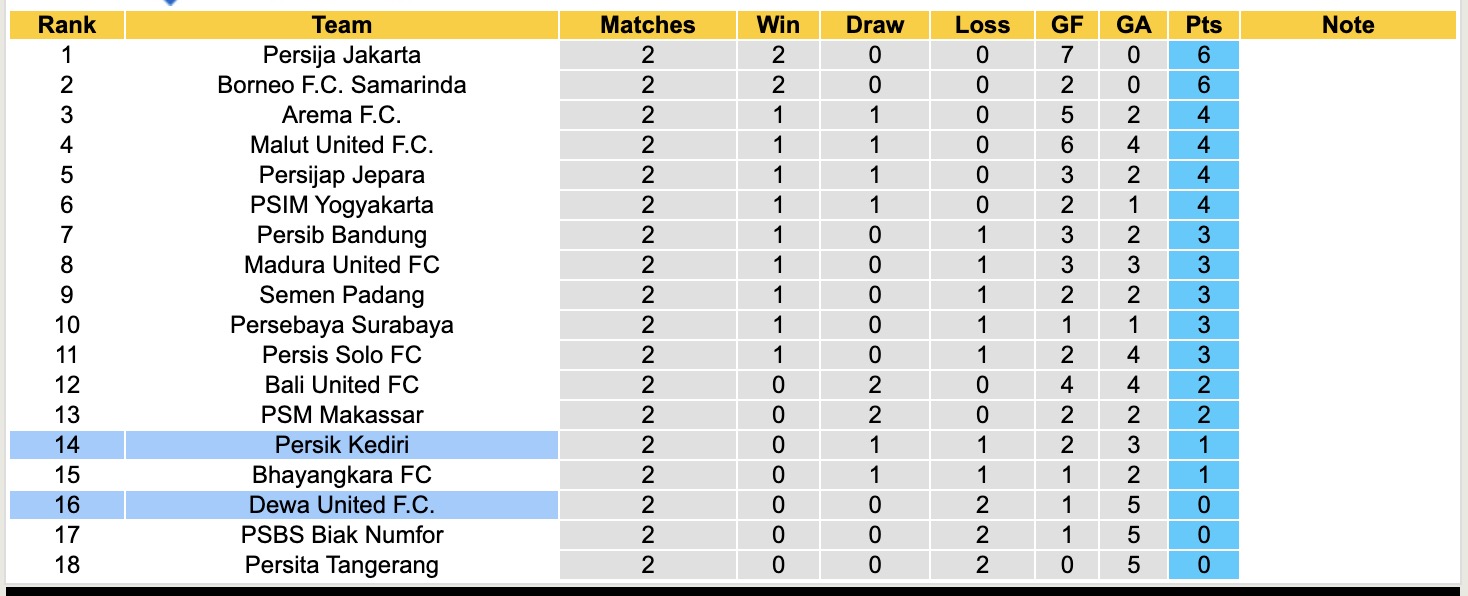Select the highlighted rank 14 cell
Screen dimensions: 1468x596
(x=67, y=445)
